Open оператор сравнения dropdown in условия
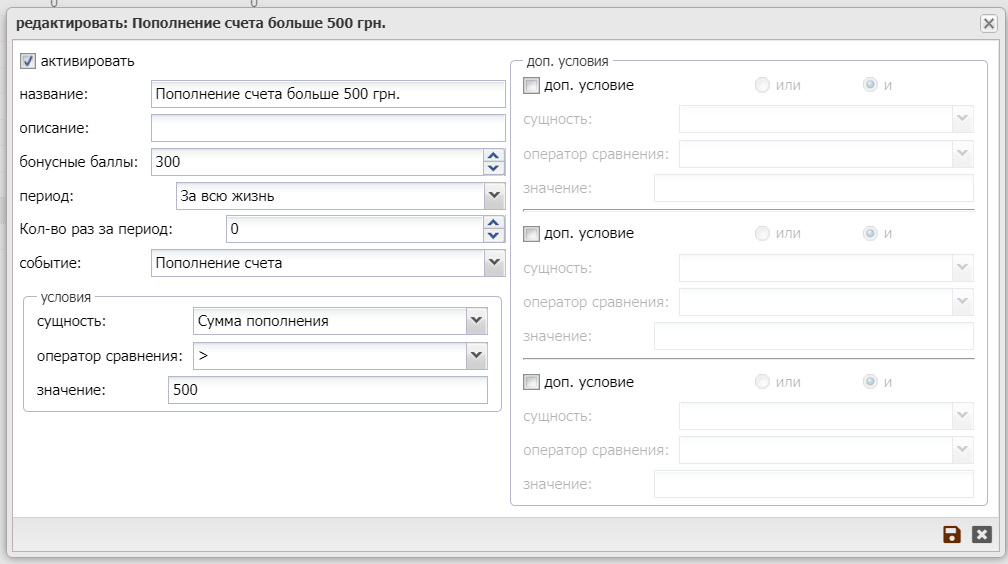Viewport: 1008px width, 564px height. click(476, 355)
